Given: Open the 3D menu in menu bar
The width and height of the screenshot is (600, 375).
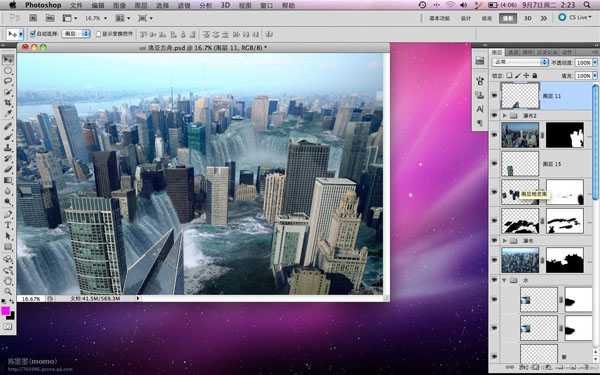Looking at the screenshot, I should point(225,5).
